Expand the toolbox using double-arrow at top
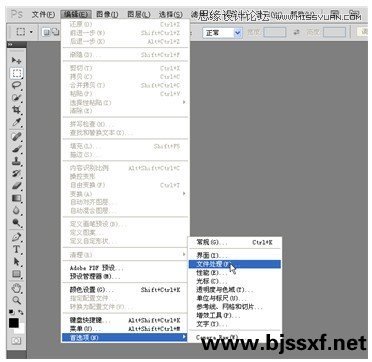Screen dimensions: 372x362 (10, 44)
